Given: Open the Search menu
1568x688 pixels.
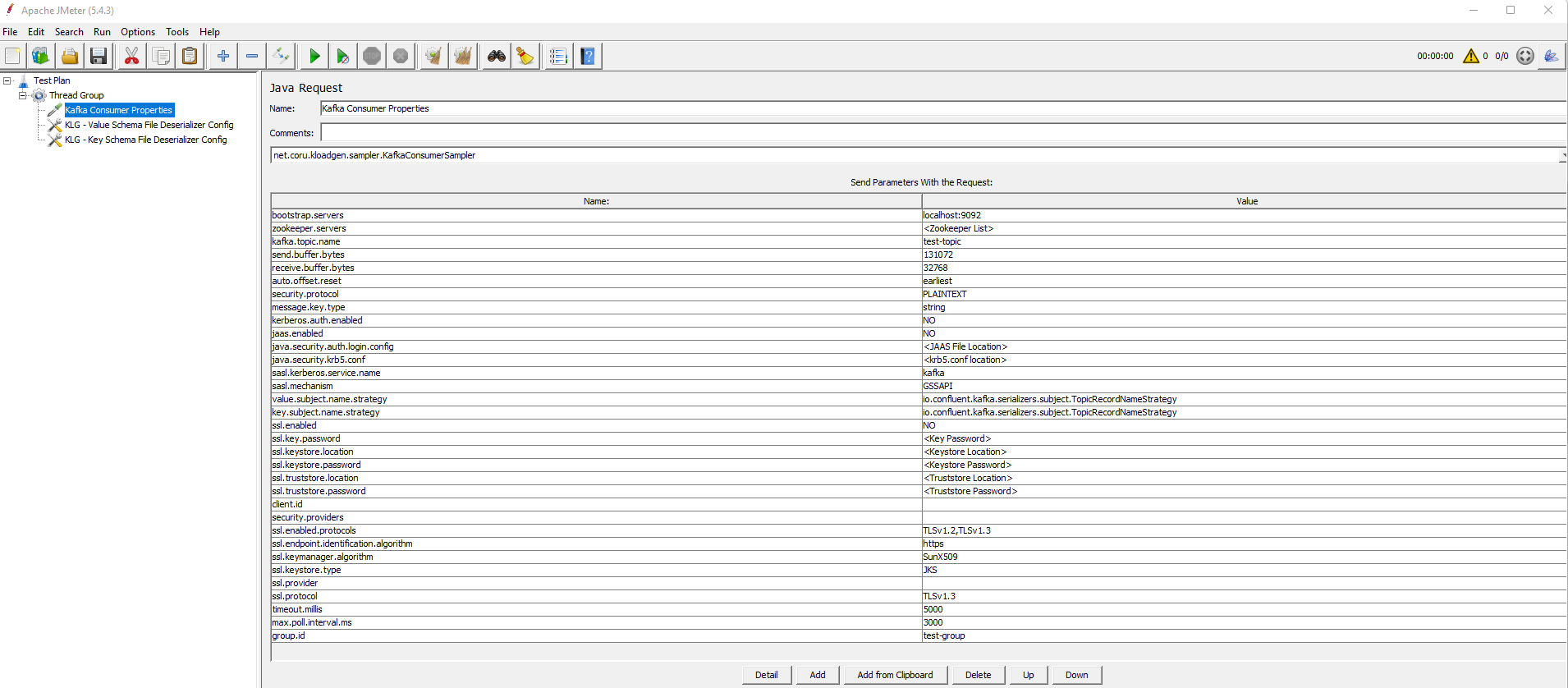Looking at the screenshot, I should (69, 32).
